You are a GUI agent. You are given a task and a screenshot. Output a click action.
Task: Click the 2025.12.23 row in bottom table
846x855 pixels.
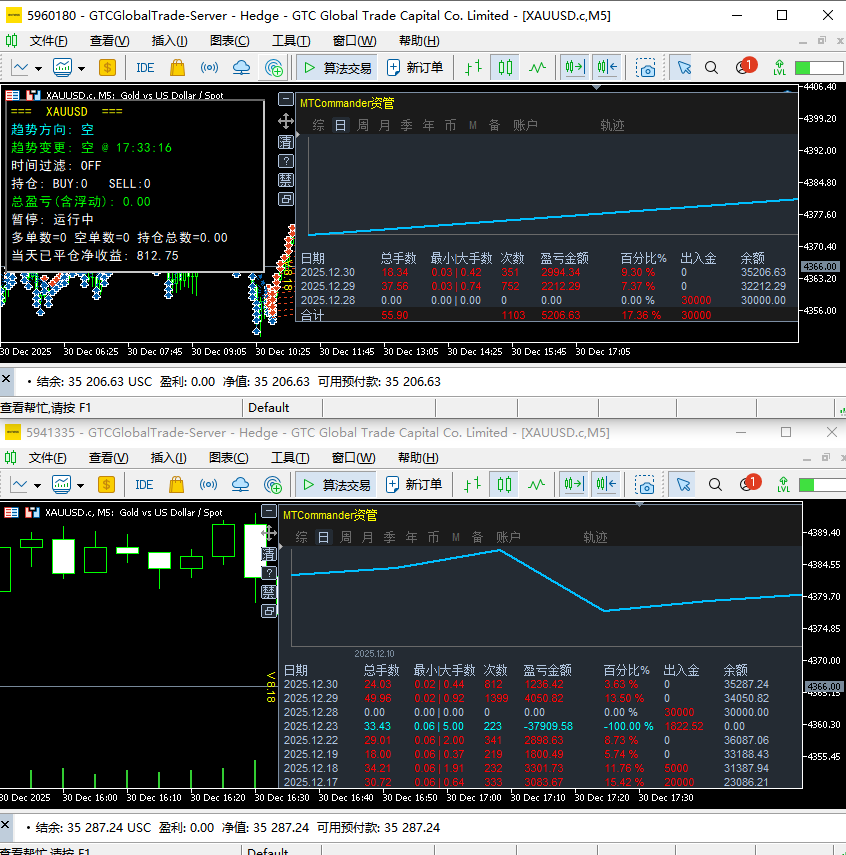pyautogui.click(x=540, y=726)
